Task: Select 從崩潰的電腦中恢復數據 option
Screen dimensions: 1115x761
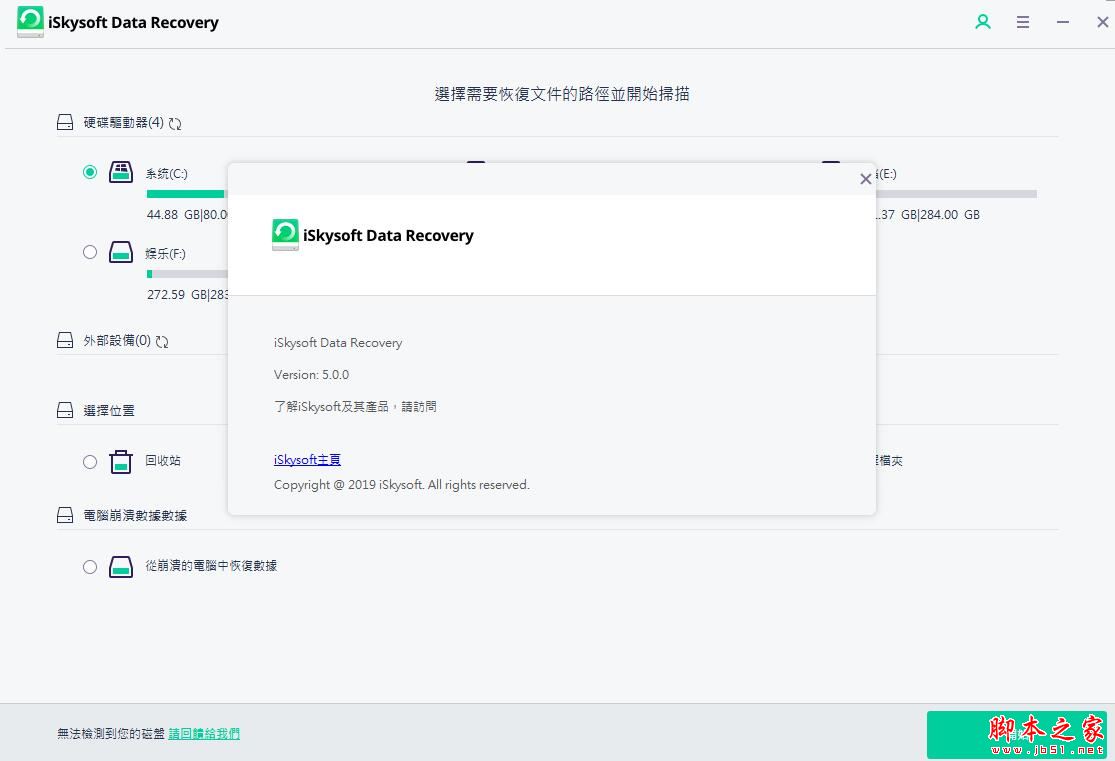Action: [x=90, y=566]
